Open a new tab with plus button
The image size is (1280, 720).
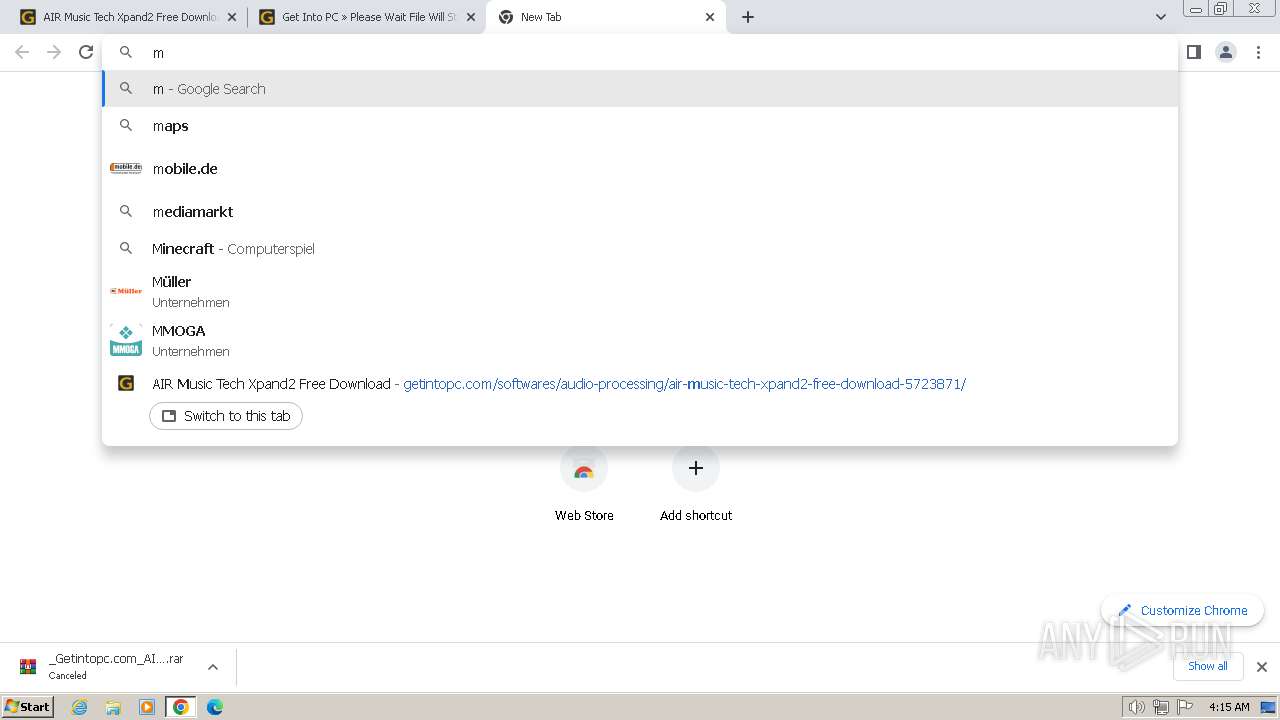748,17
